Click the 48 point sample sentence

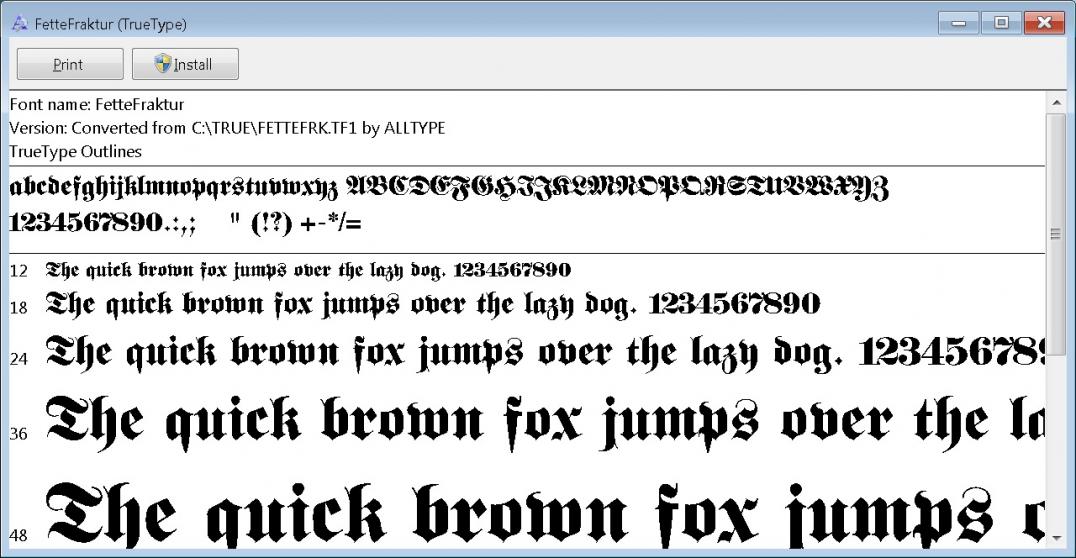point(546,514)
